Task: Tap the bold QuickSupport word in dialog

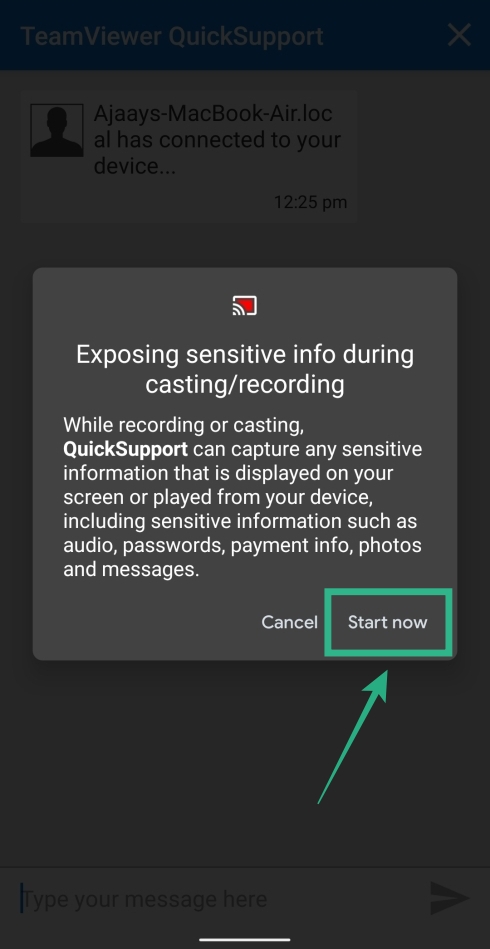Action: click(126, 450)
